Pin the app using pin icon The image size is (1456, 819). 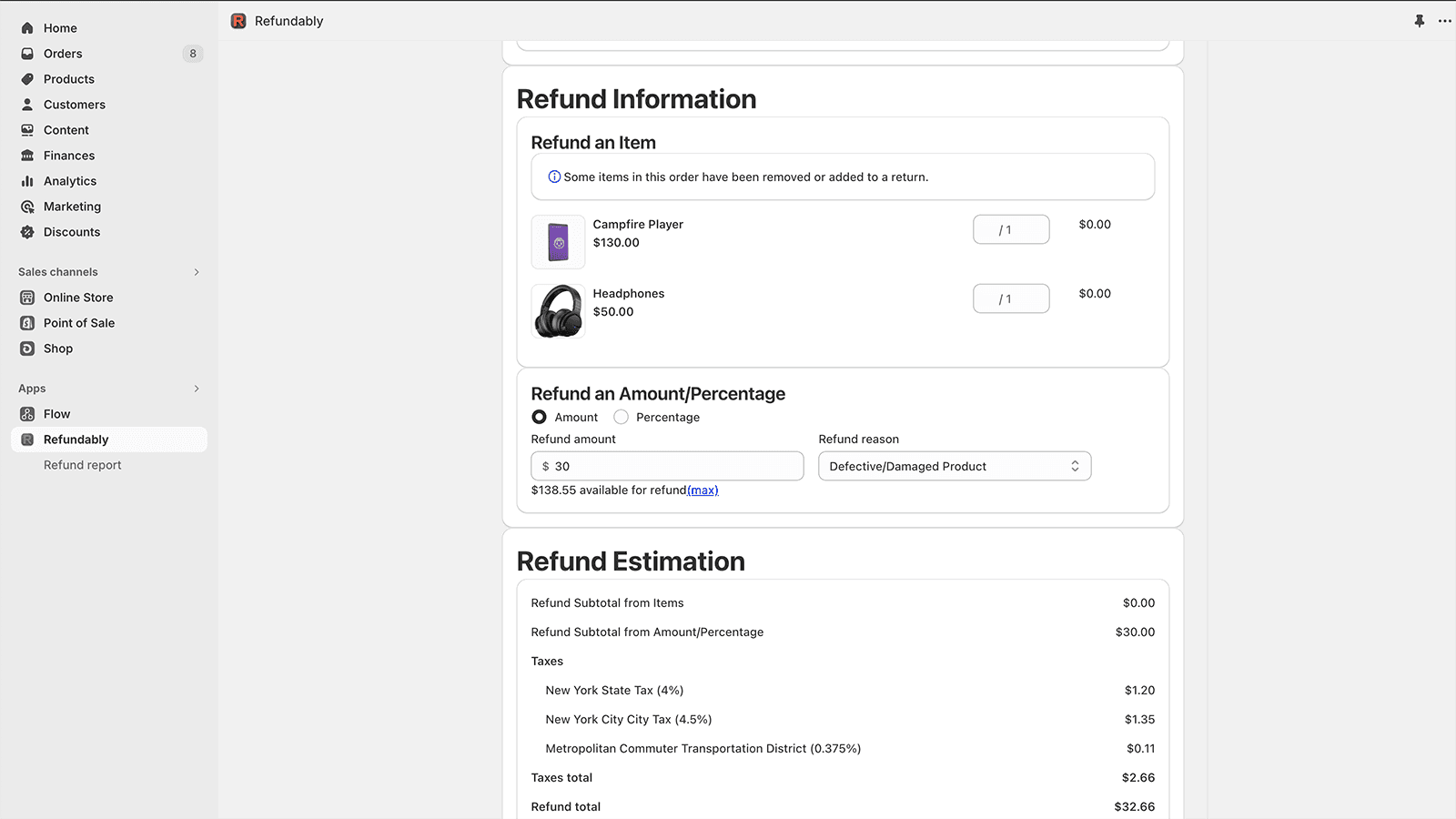[x=1419, y=21]
